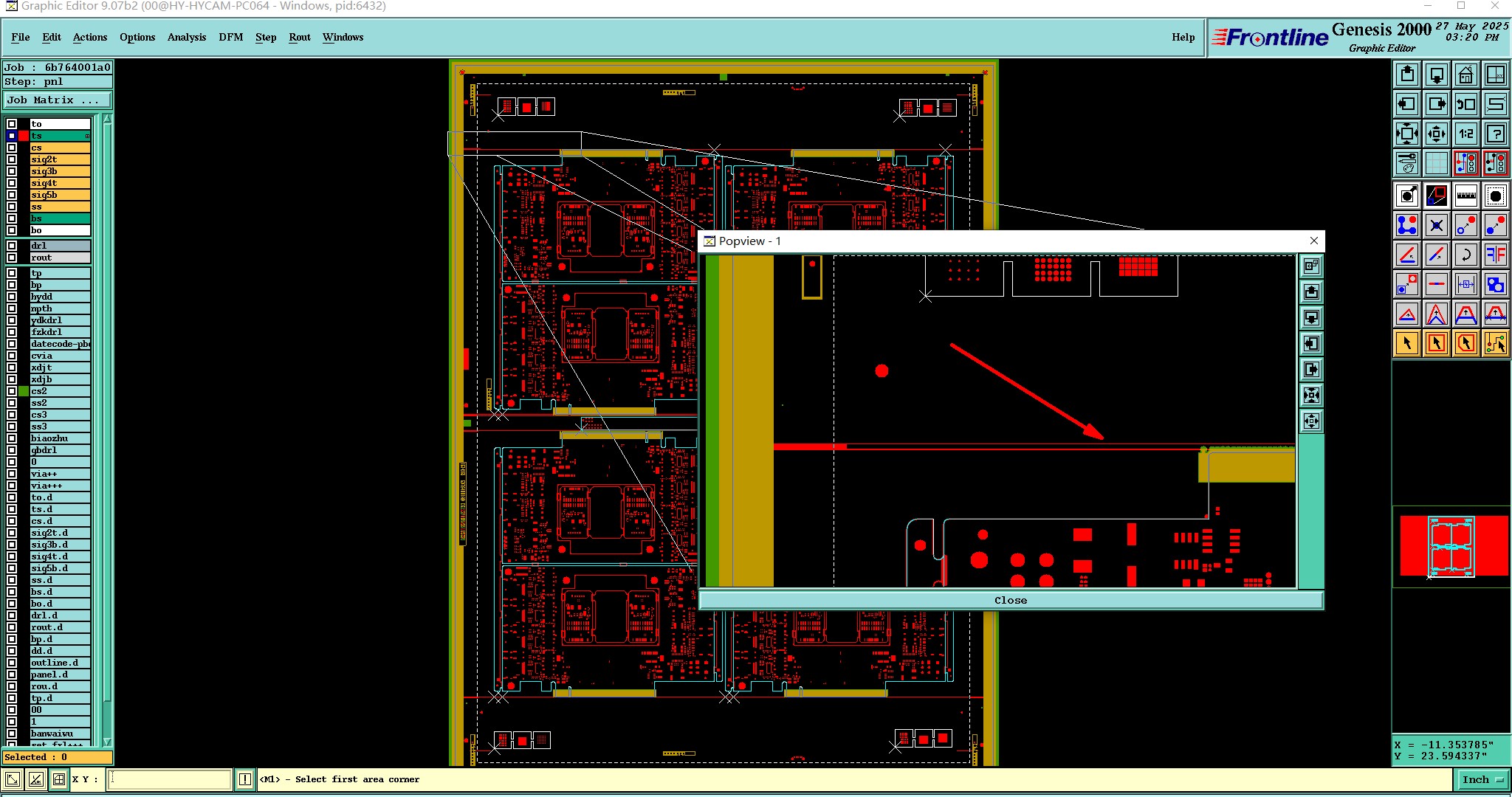Click the plain arrow select tool
1512x797 pixels.
[1407, 342]
